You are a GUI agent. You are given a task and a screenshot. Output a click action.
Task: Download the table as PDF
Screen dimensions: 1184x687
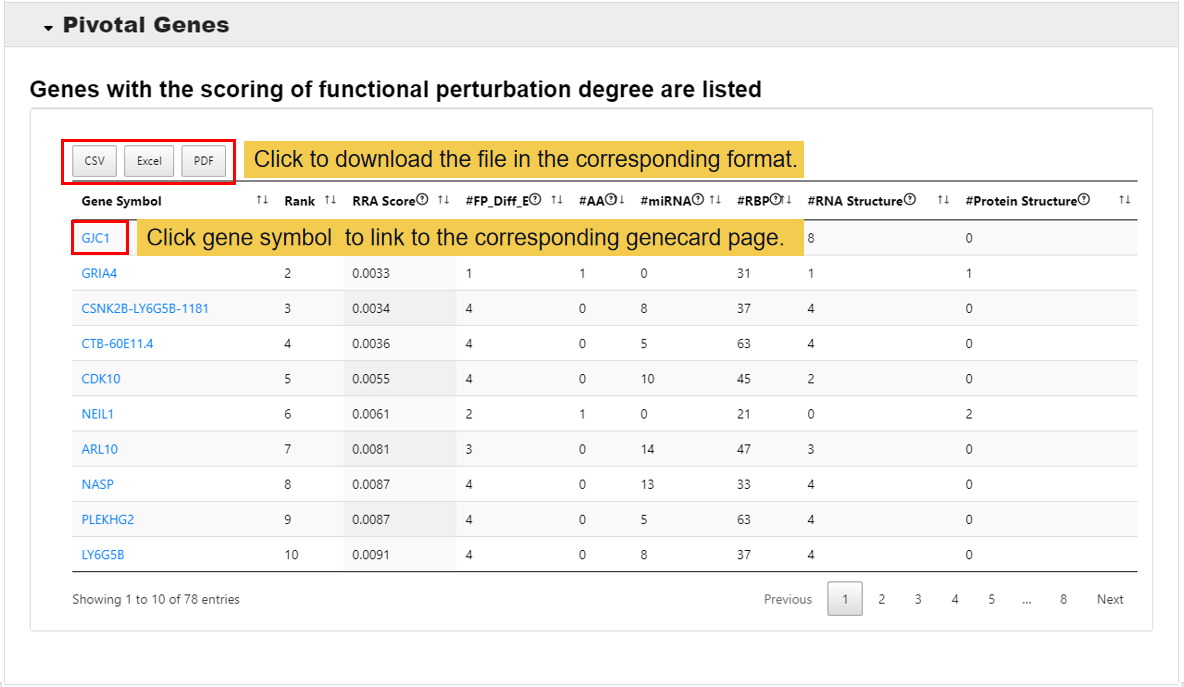click(203, 161)
